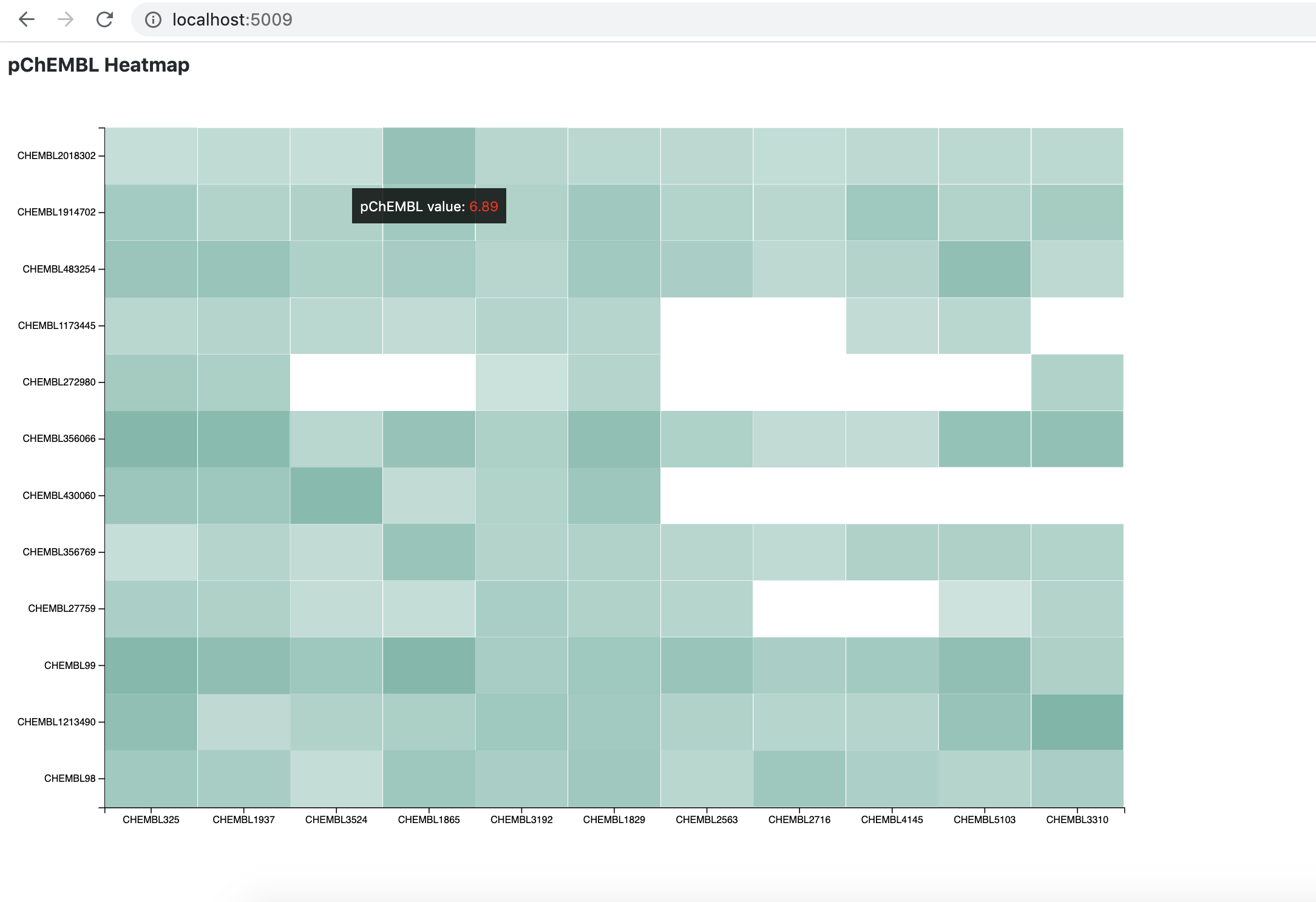Click y-axis label CHEMBL27759
Viewport: 1316px width, 902px height.
tap(62, 608)
